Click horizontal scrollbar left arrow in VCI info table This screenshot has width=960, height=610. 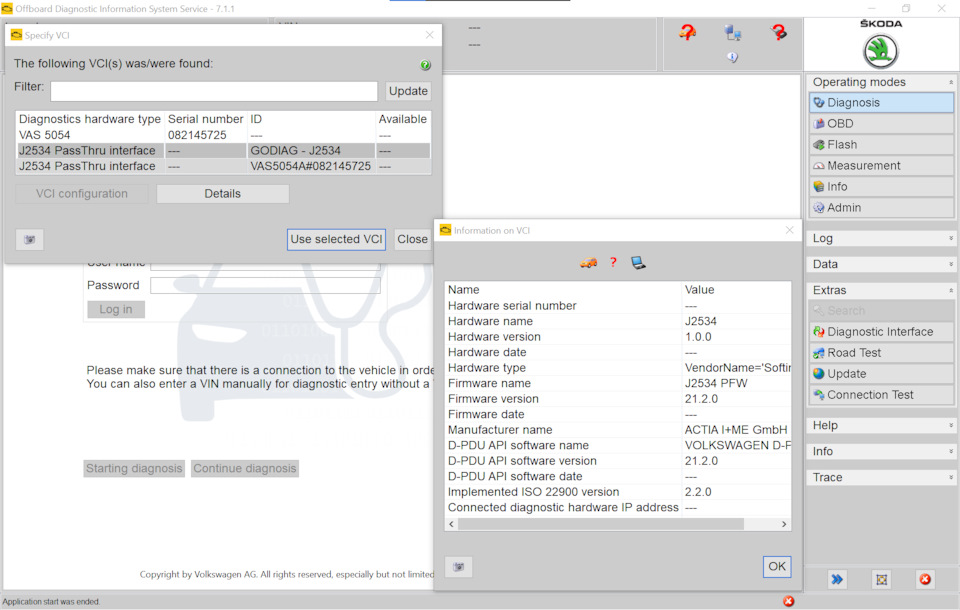[x=452, y=524]
